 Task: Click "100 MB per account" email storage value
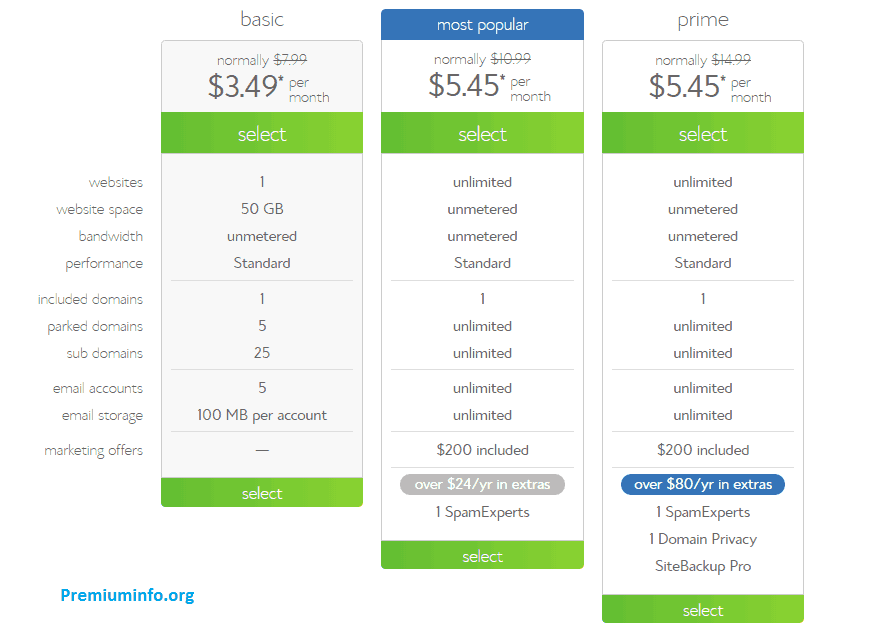(262, 415)
